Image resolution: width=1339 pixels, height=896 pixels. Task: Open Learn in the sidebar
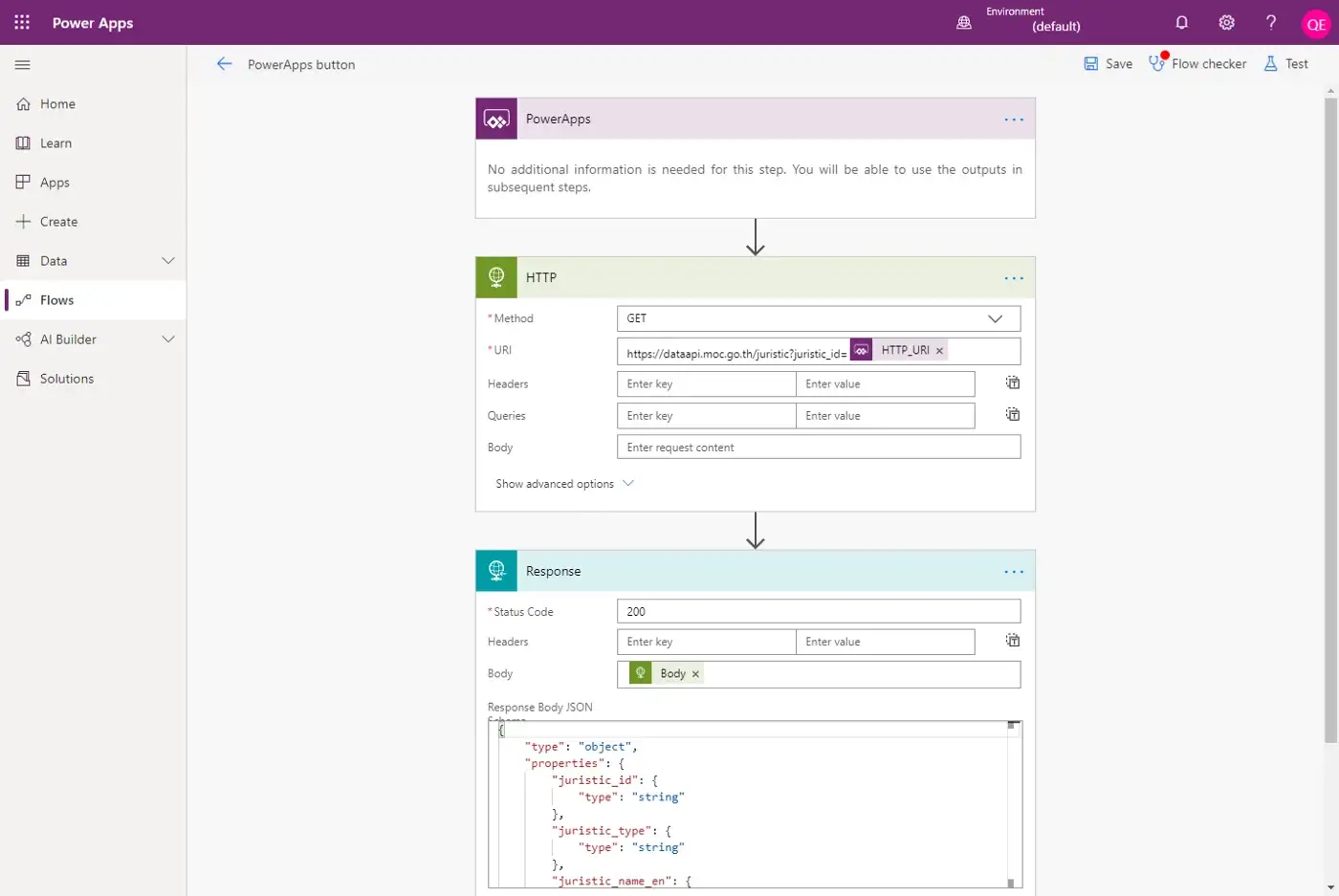94,143
